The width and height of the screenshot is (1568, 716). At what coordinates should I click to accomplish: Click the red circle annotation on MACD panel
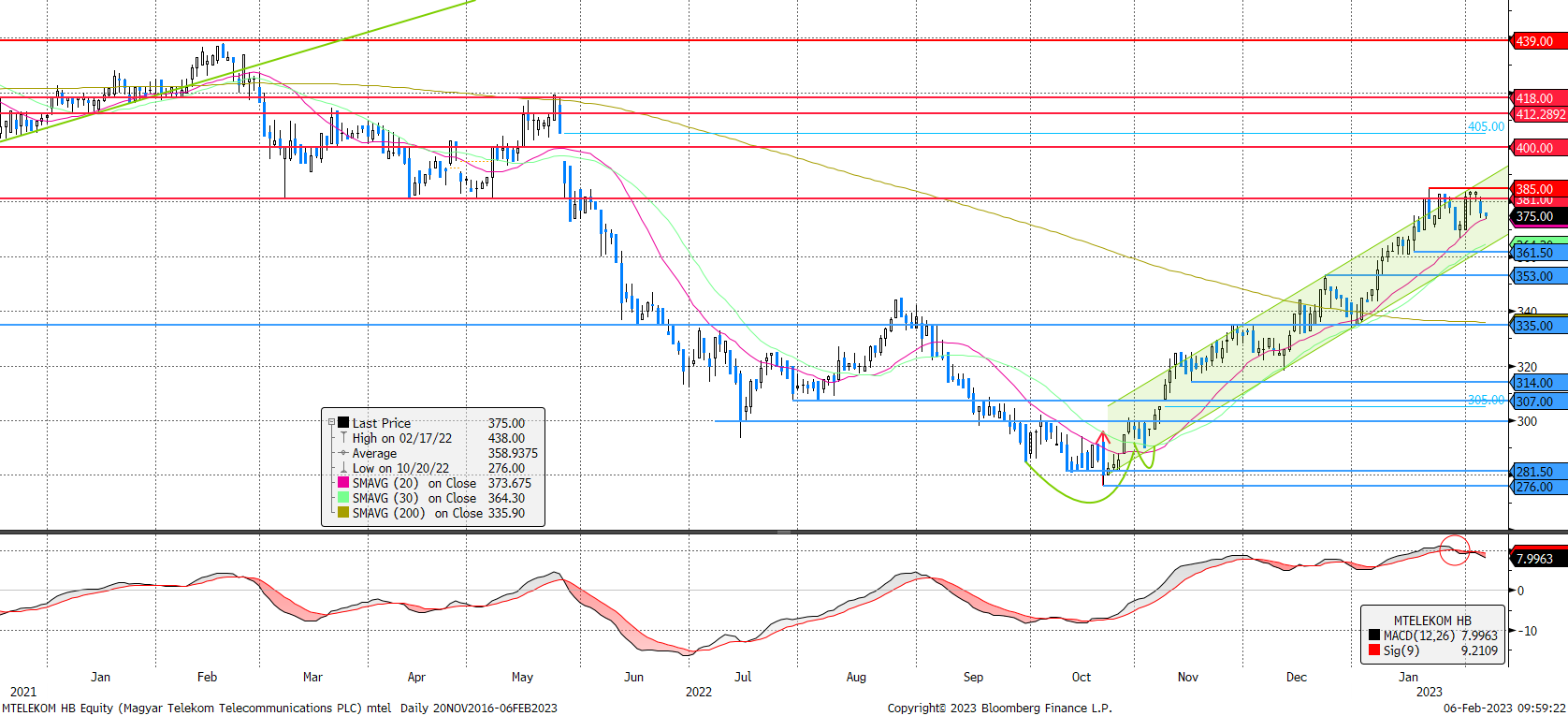[x=1455, y=549]
